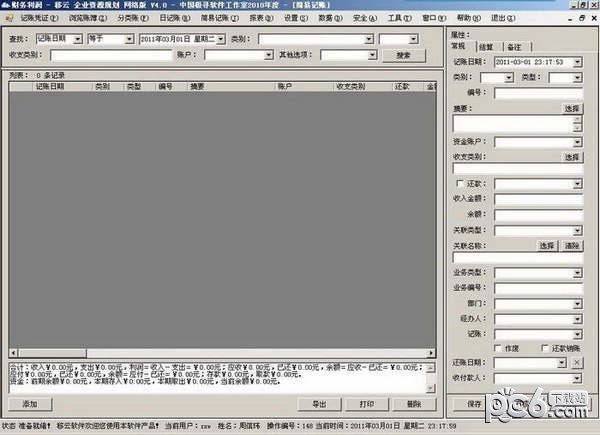Click the 选择 button next to 摘要
The image size is (600, 435).
(571, 107)
